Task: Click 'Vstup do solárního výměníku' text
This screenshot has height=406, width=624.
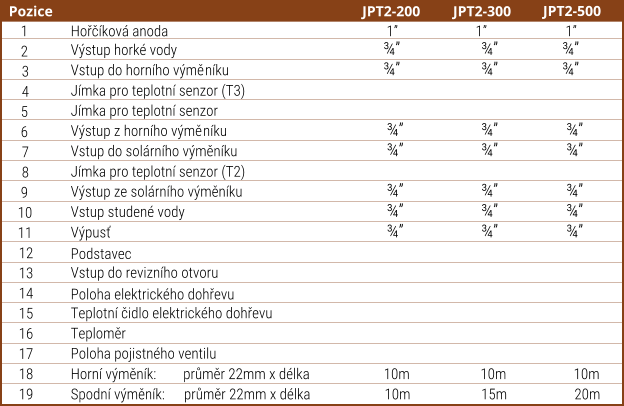Action: (154, 151)
